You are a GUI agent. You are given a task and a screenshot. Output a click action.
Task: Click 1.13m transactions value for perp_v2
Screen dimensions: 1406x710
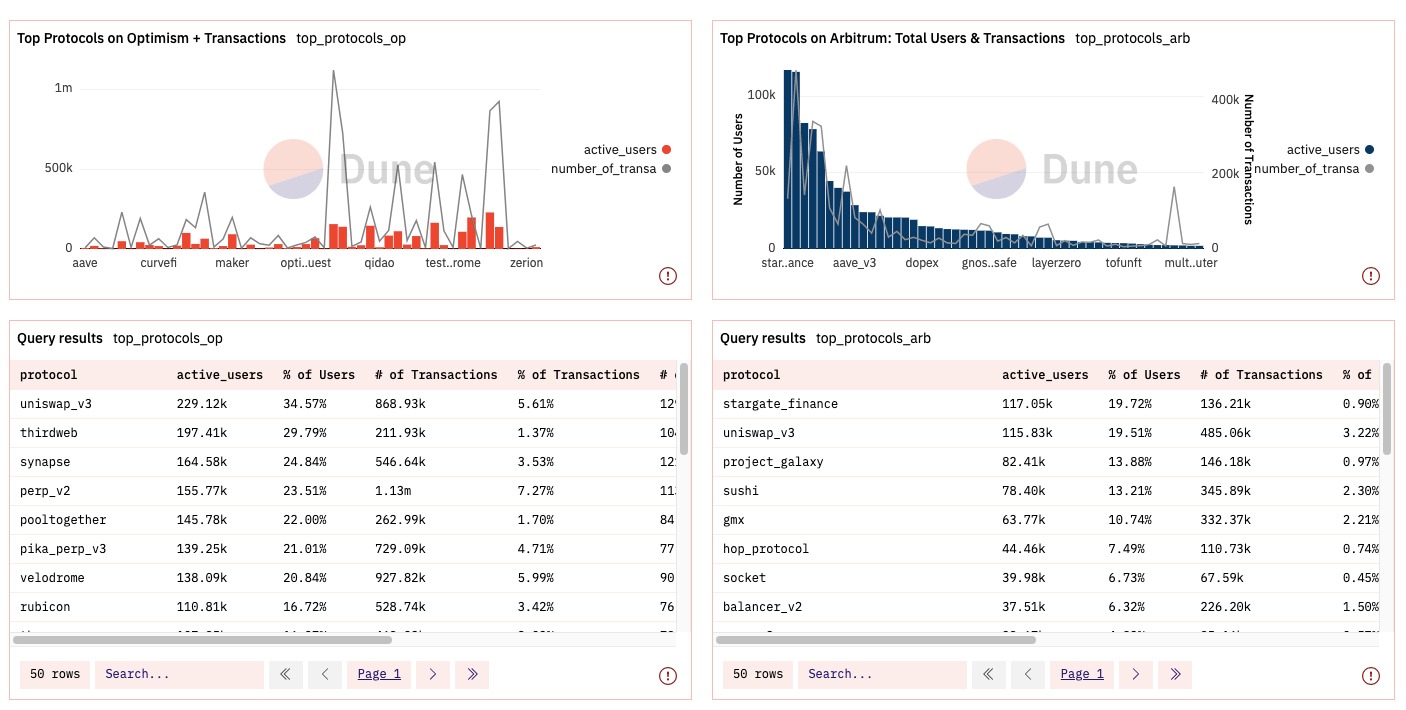(392, 491)
